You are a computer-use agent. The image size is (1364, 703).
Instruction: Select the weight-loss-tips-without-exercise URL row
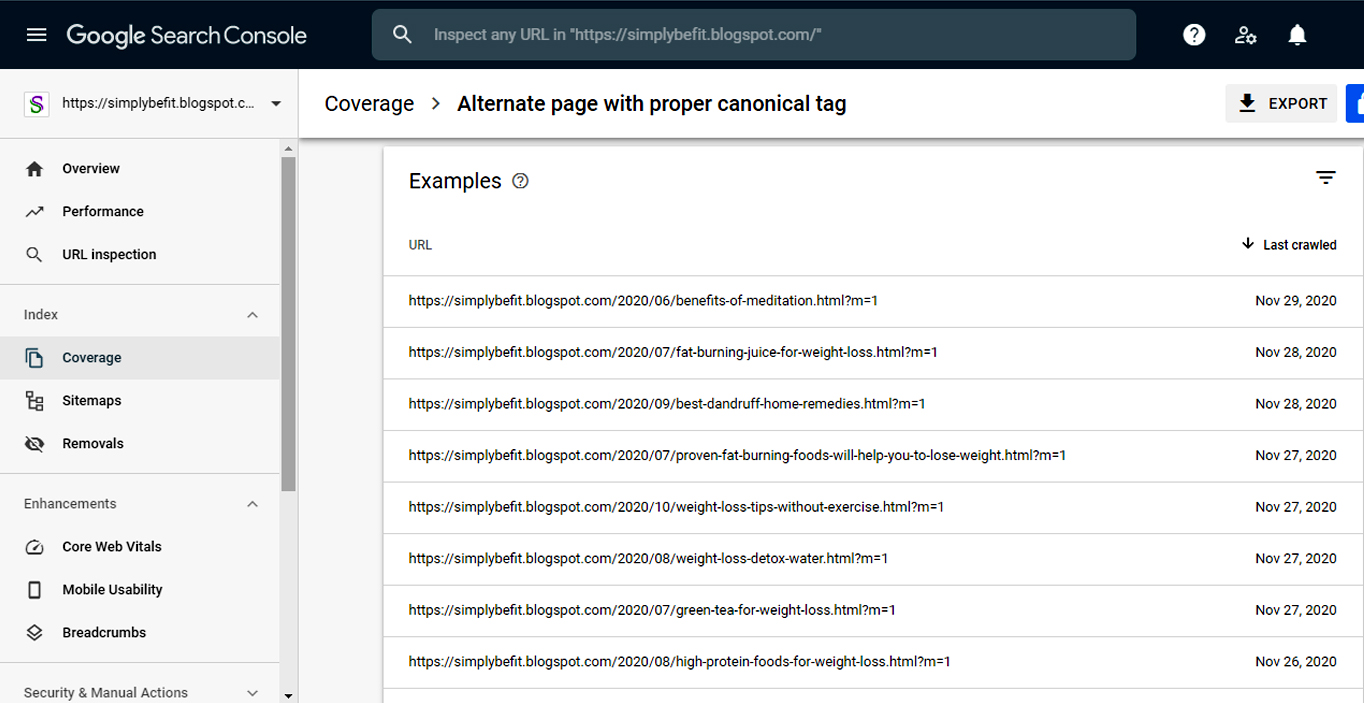tap(872, 507)
